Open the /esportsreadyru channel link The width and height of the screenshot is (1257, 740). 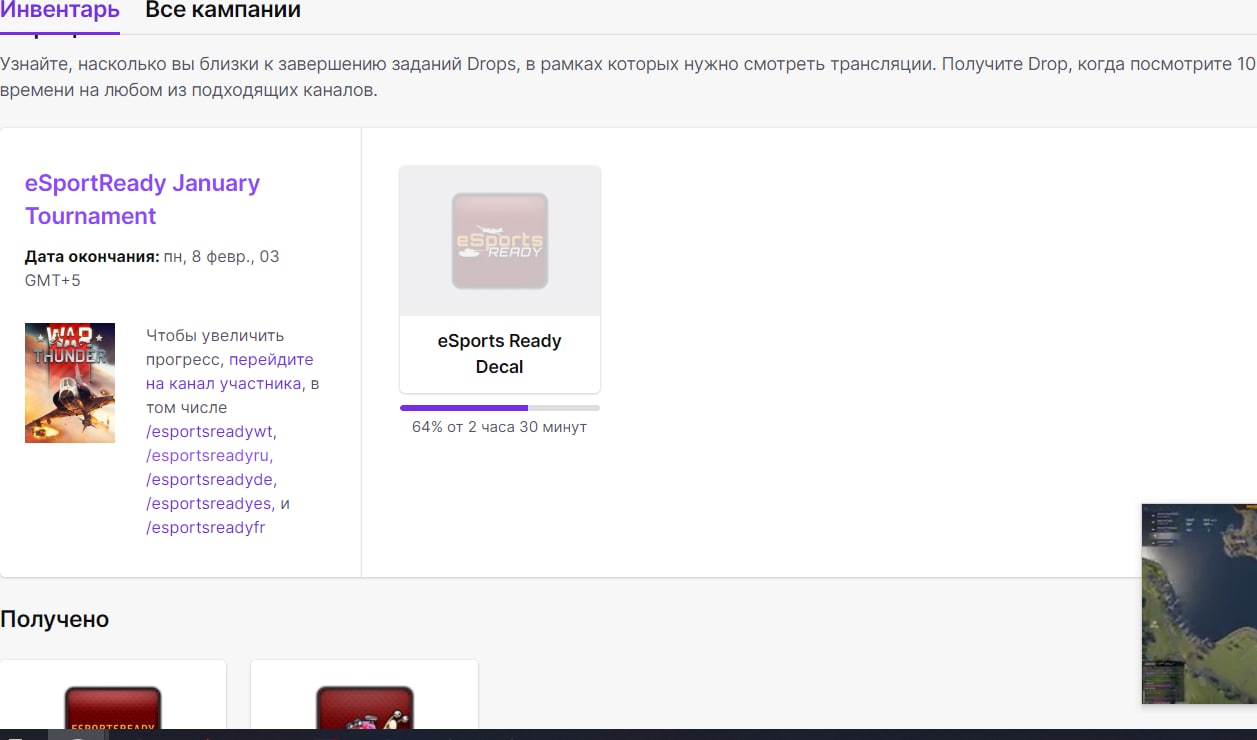[209, 456]
